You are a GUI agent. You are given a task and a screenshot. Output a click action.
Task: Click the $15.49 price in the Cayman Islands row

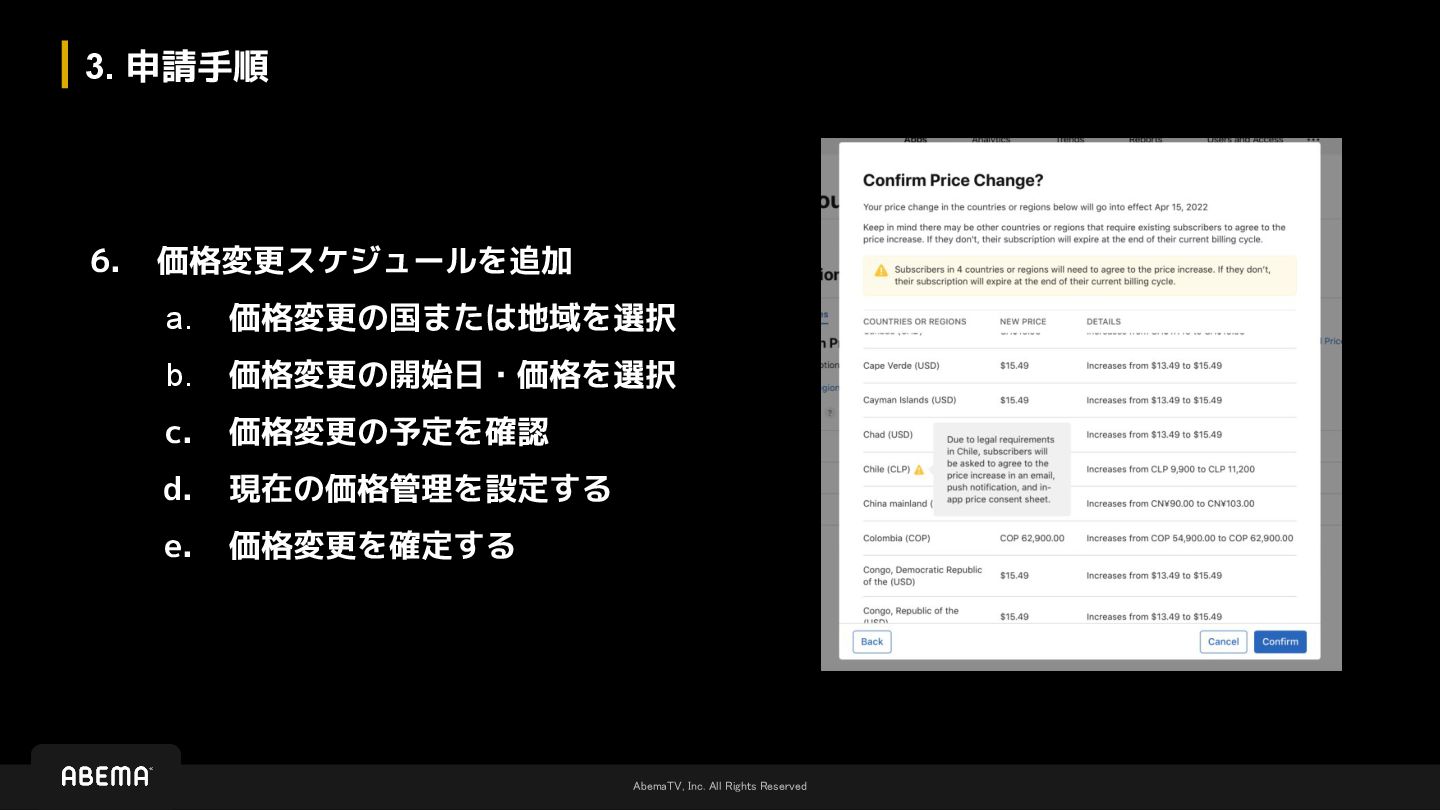click(x=1014, y=400)
